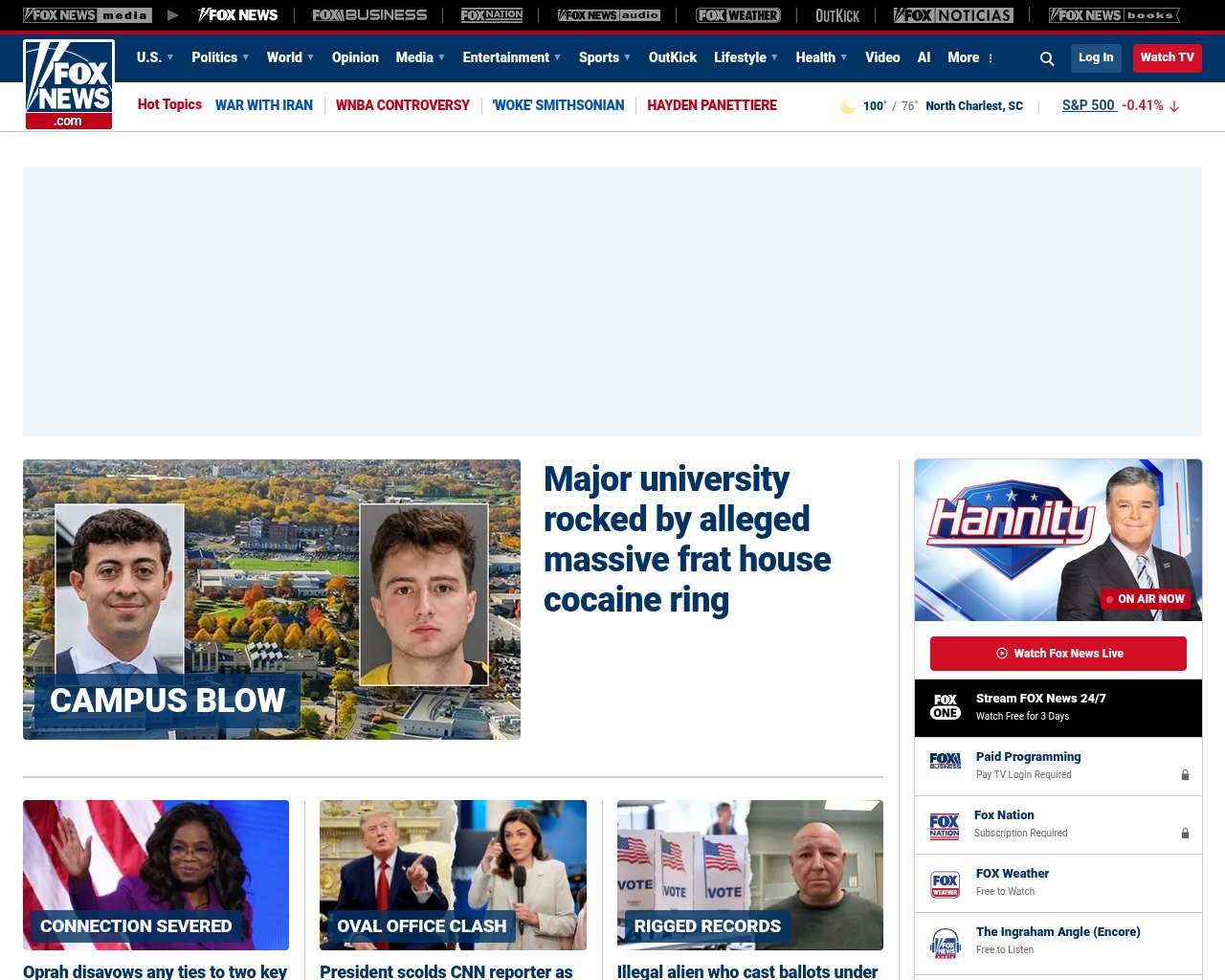Open the search magnifier icon
This screenshot has width=1225, height=980.
coord(1047,58)
